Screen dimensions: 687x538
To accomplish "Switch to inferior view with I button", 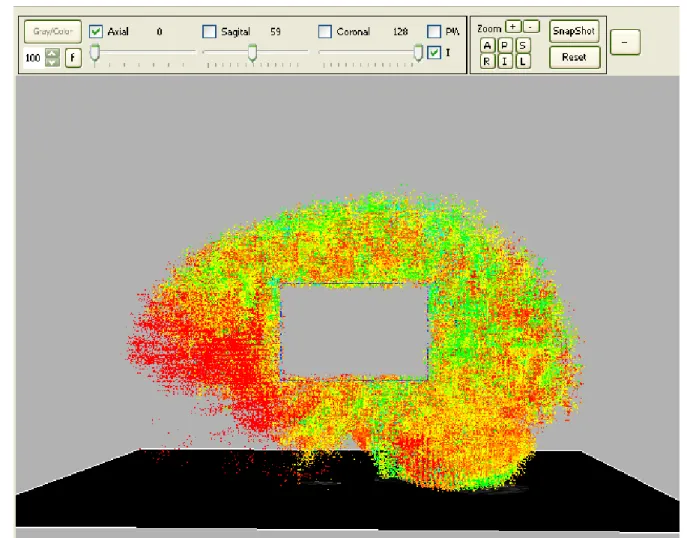I will point(505,61).
